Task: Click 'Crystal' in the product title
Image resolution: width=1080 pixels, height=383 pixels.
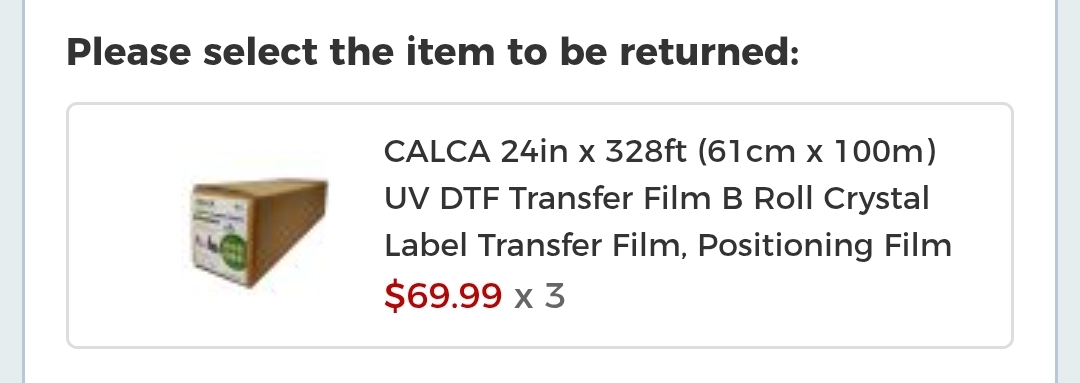Action: pos(876,198)
